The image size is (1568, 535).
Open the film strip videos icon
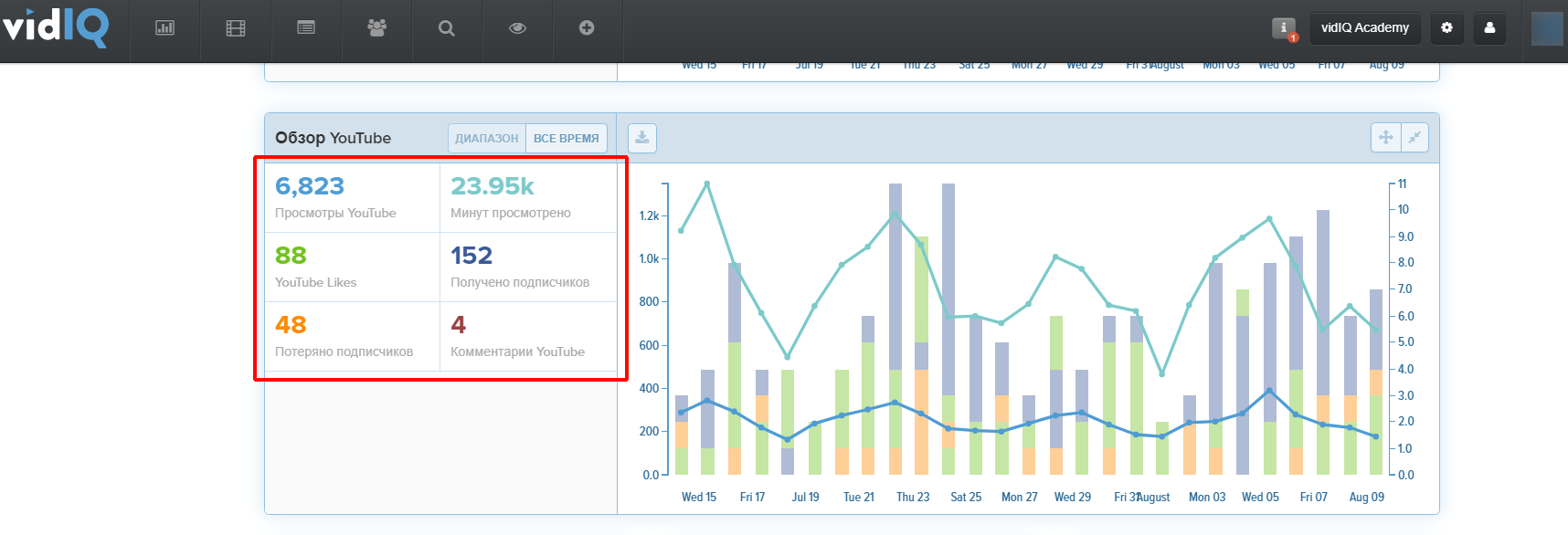[236, 28]
